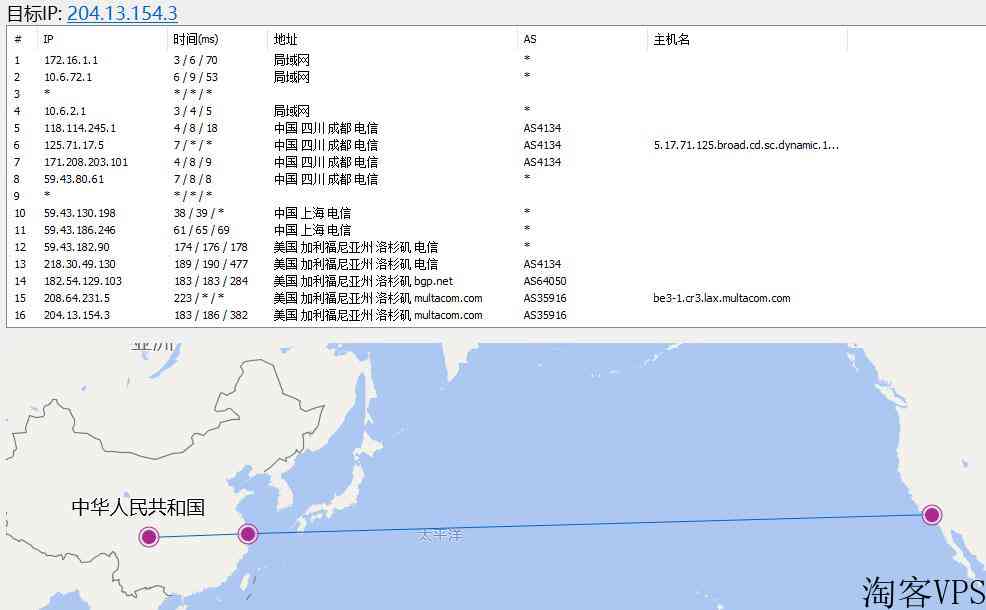Viewport: 986px width, 610px height.
Task: Select hop 5 row with 118.114.245.1
Action: tap(80, 128)
